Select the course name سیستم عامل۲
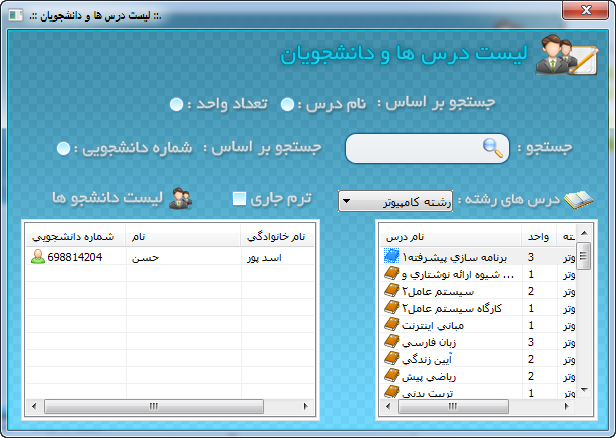The height and width of the screenshot is (438, 616). tap(438, 291)
